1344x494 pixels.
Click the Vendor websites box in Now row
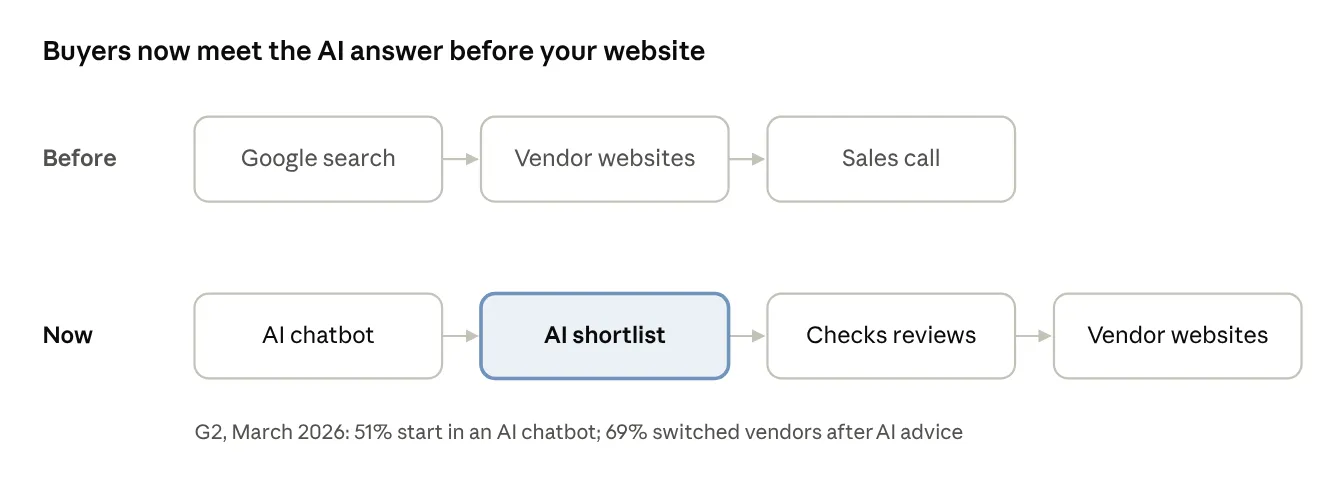(x=1178, y=336)
